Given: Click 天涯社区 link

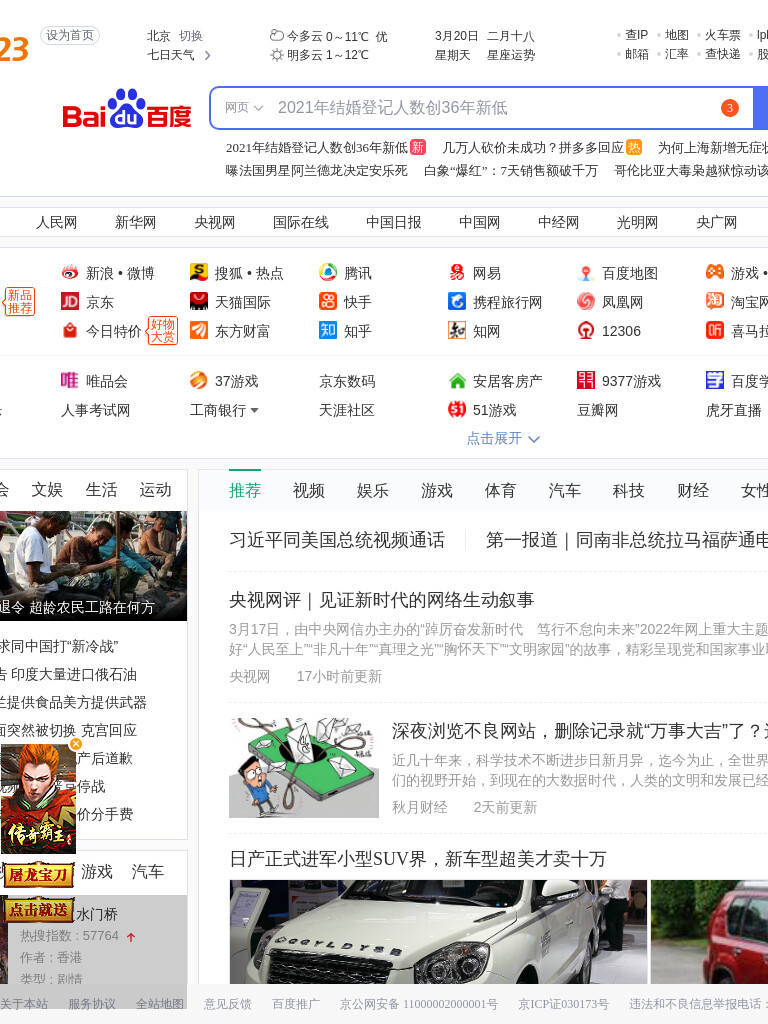Looking at the screenshot, I should click(x=347, y=410).
